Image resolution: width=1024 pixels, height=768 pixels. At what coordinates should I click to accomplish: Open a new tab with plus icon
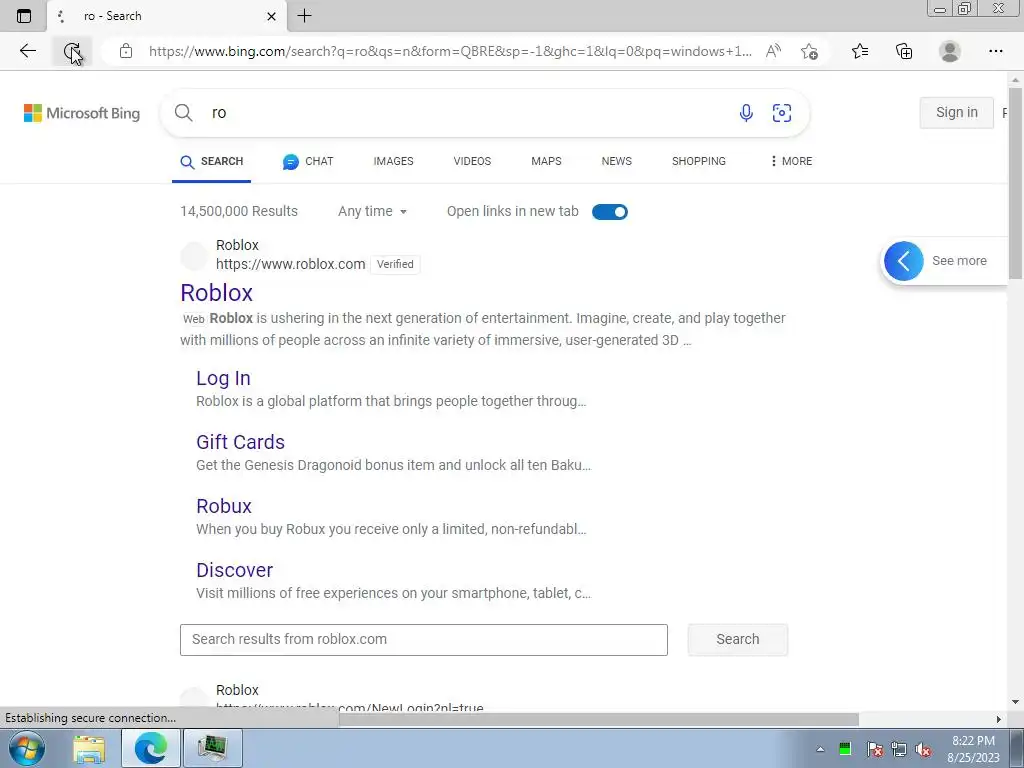pyautogui.click(x=304, y=16)
